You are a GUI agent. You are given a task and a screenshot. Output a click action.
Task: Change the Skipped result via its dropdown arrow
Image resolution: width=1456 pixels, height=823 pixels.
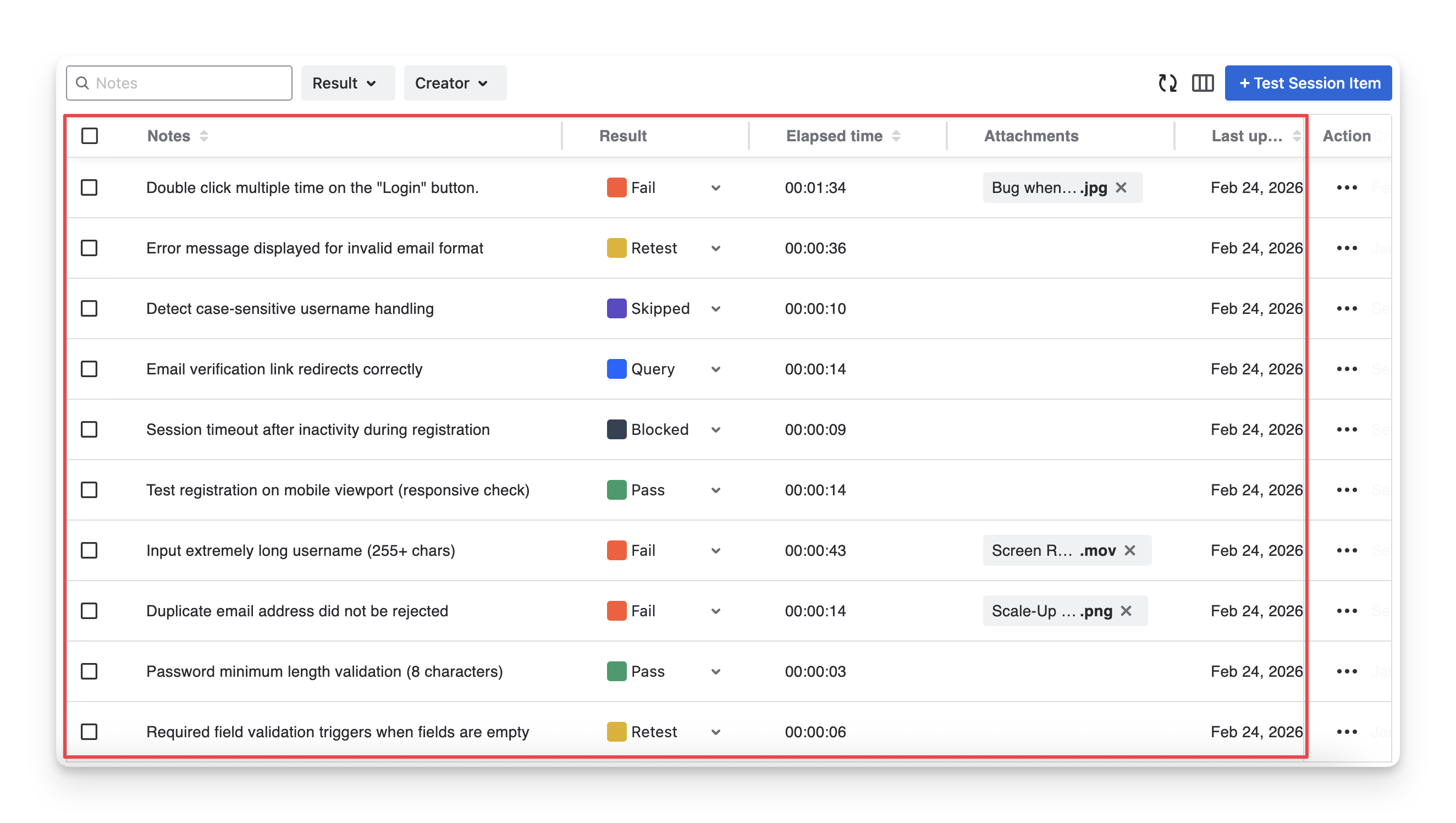coord(715,308)
